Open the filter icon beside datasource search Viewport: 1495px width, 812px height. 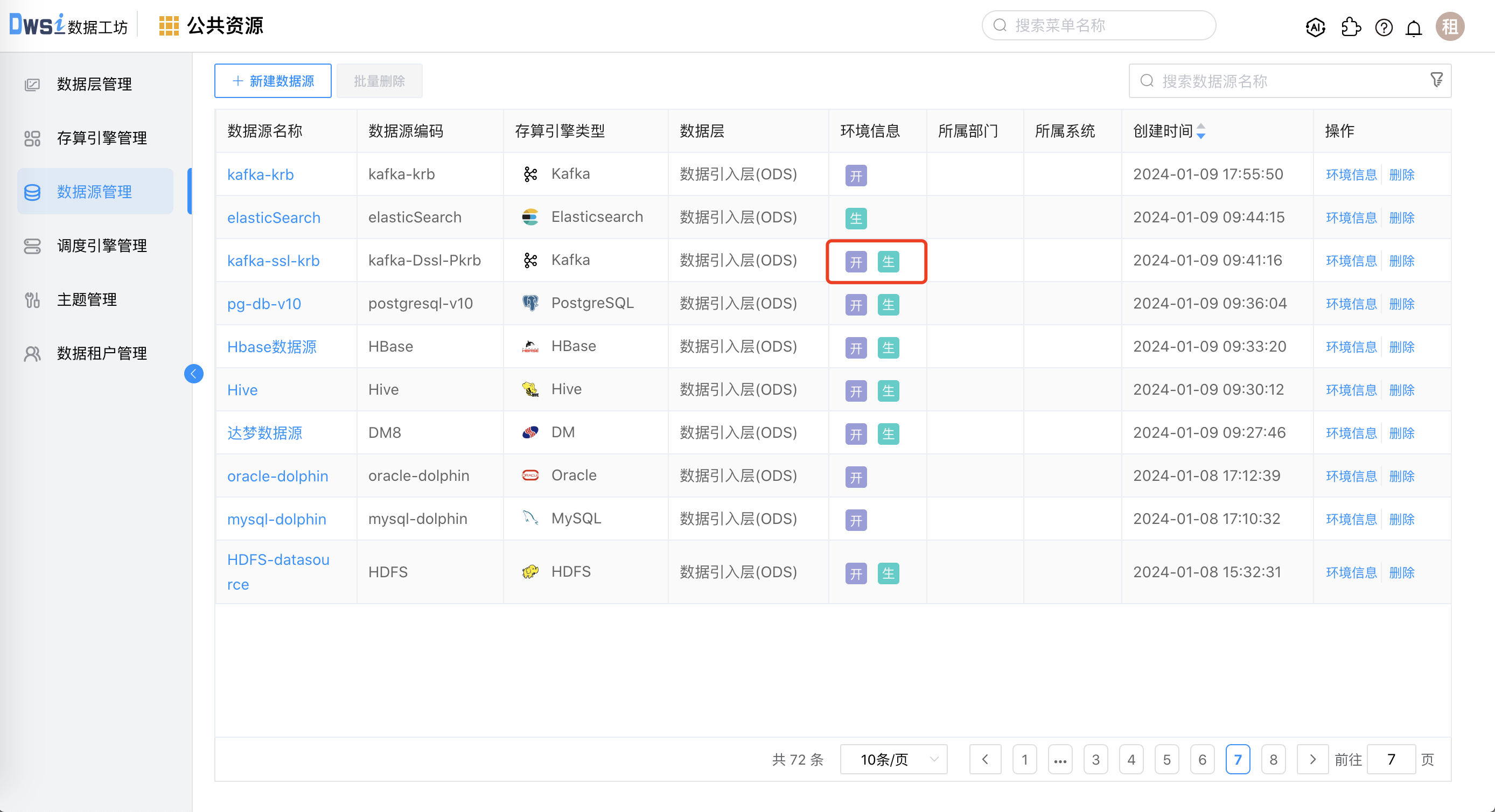click(x=1436, y=80)
